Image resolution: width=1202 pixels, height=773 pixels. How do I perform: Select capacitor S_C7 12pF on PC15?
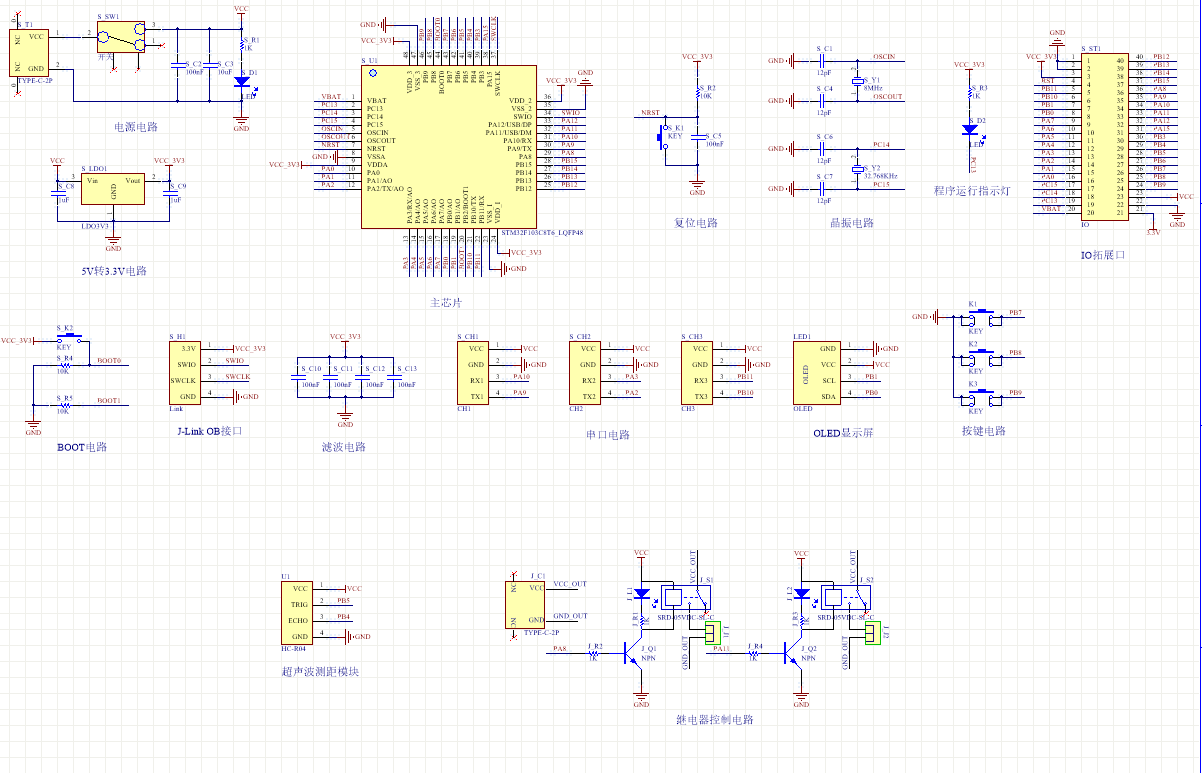pyautogui.click(x=823, y=189)
